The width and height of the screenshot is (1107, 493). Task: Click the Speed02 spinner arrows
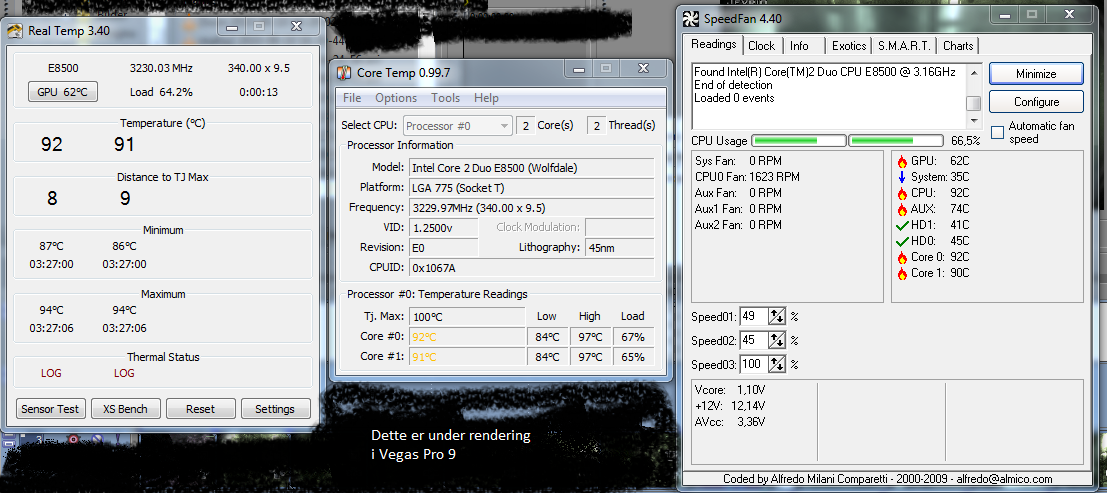pos(777,340)
